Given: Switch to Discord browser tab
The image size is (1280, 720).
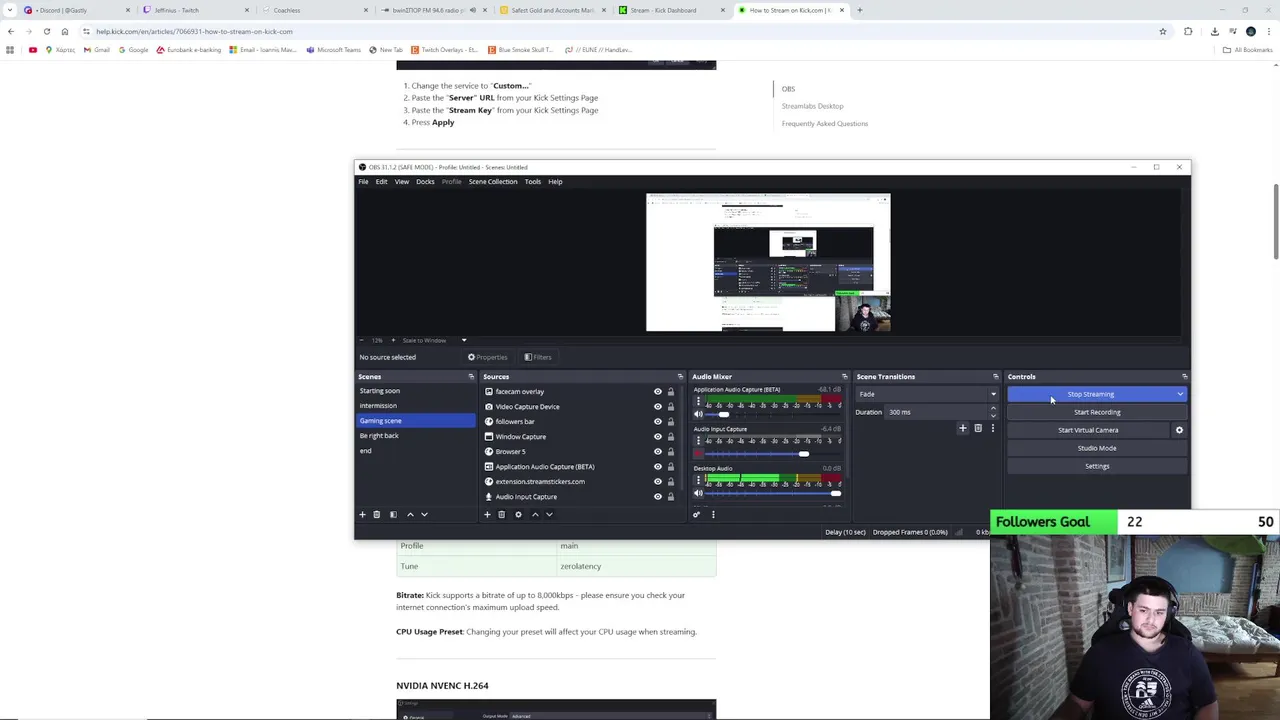Looking at the screenshot, I should coord(78,10).
